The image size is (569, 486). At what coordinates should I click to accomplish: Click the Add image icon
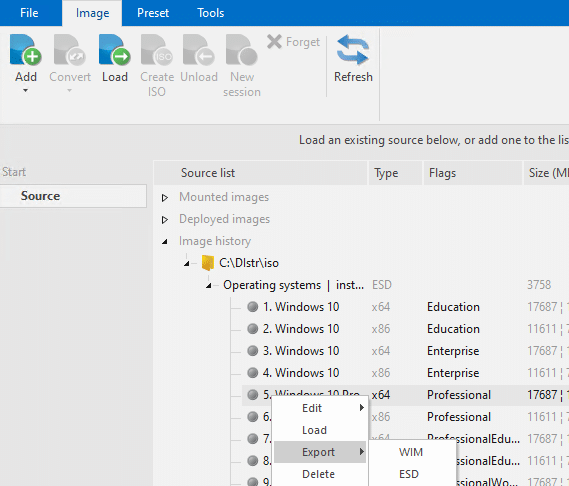[x=25, y=50]
